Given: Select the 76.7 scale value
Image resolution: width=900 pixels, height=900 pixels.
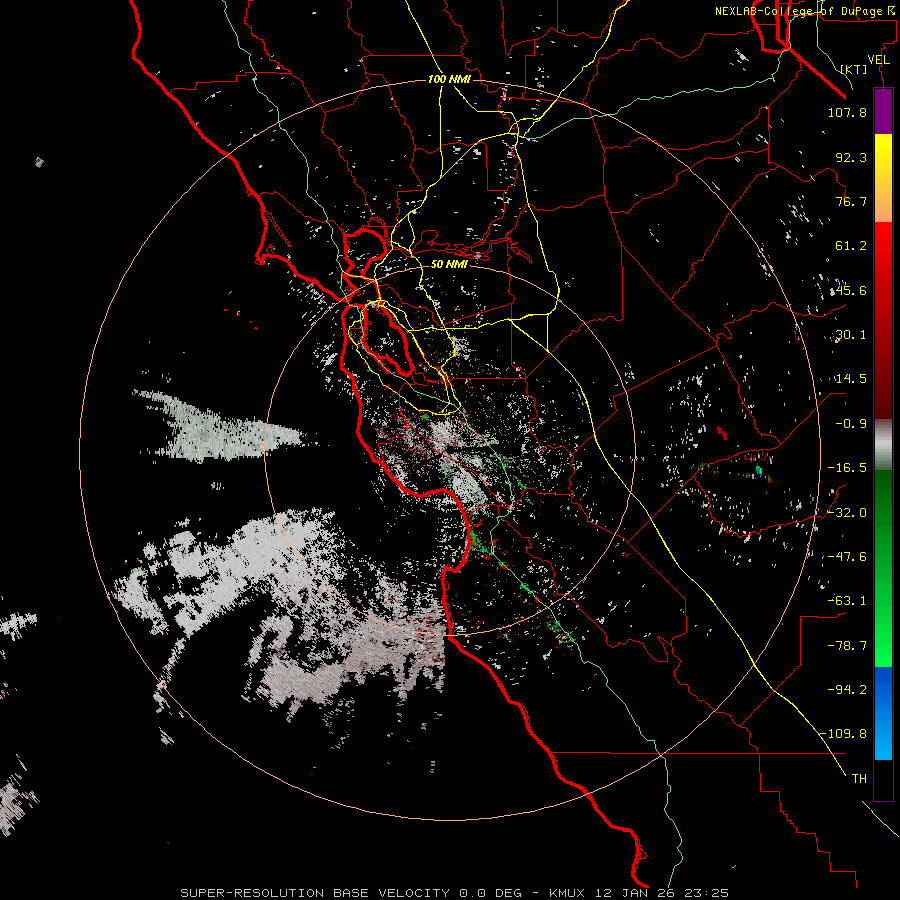Looking at the screenshot, I should [x=851, y=201].
